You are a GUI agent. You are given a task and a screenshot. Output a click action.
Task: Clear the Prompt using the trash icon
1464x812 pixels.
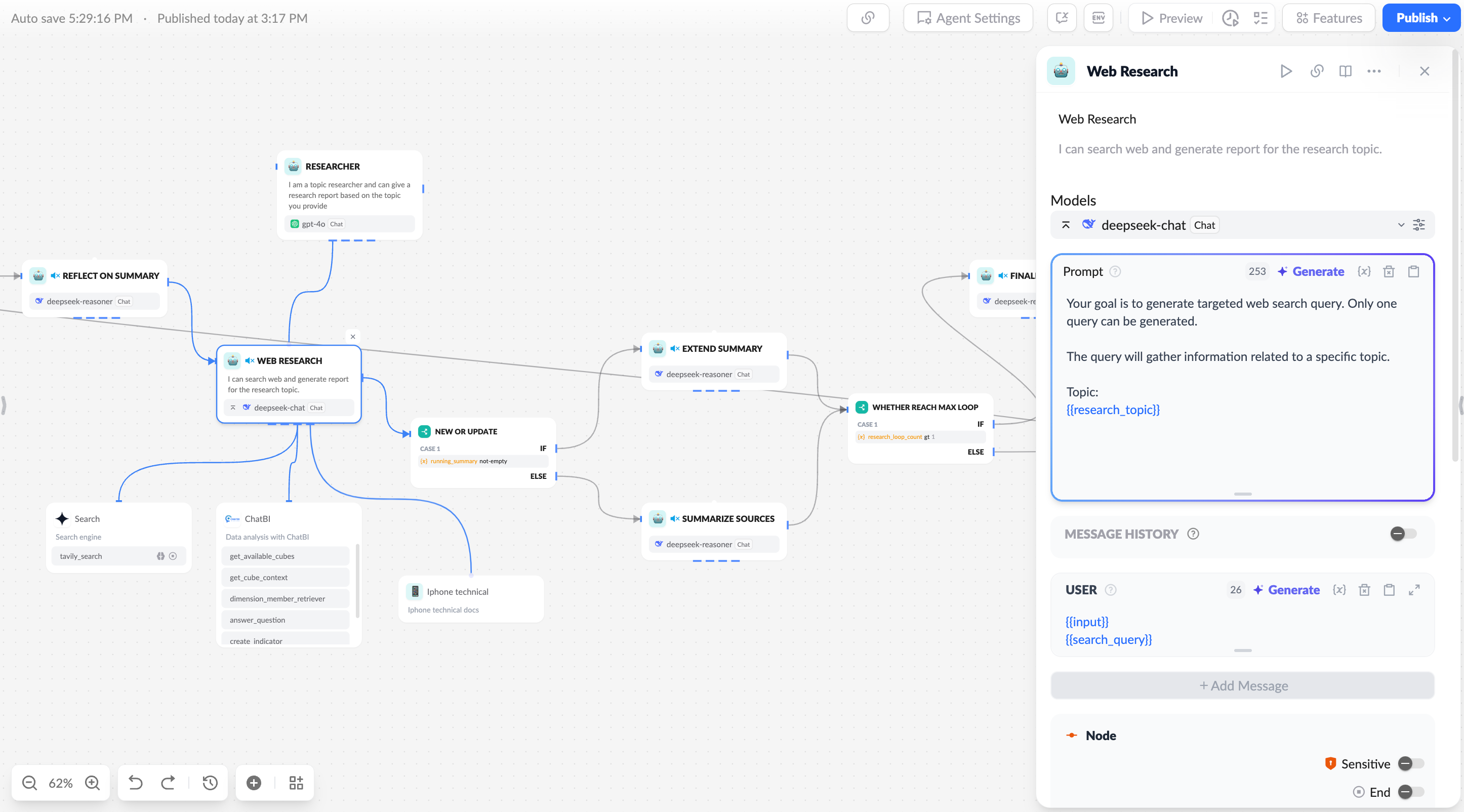pyautogui.click(x=1389, y=272)
